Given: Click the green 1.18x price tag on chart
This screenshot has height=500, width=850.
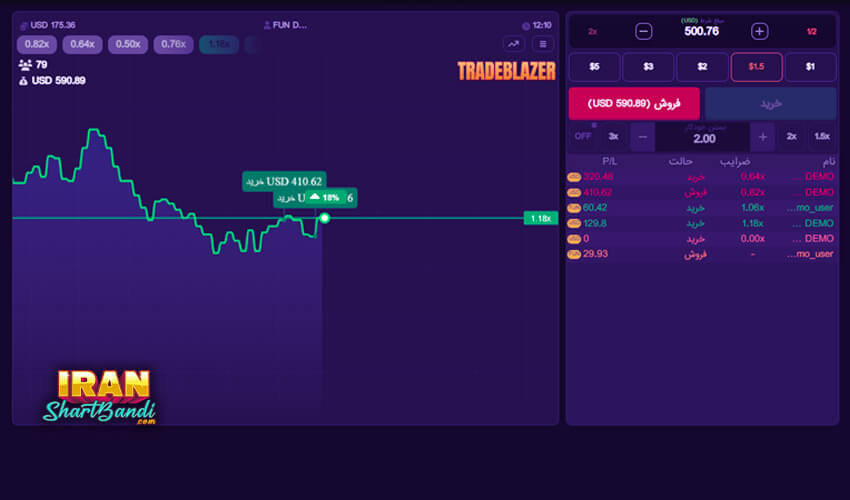Looking at the screenshot, I should pyautogui.click(x=540, y=219).
